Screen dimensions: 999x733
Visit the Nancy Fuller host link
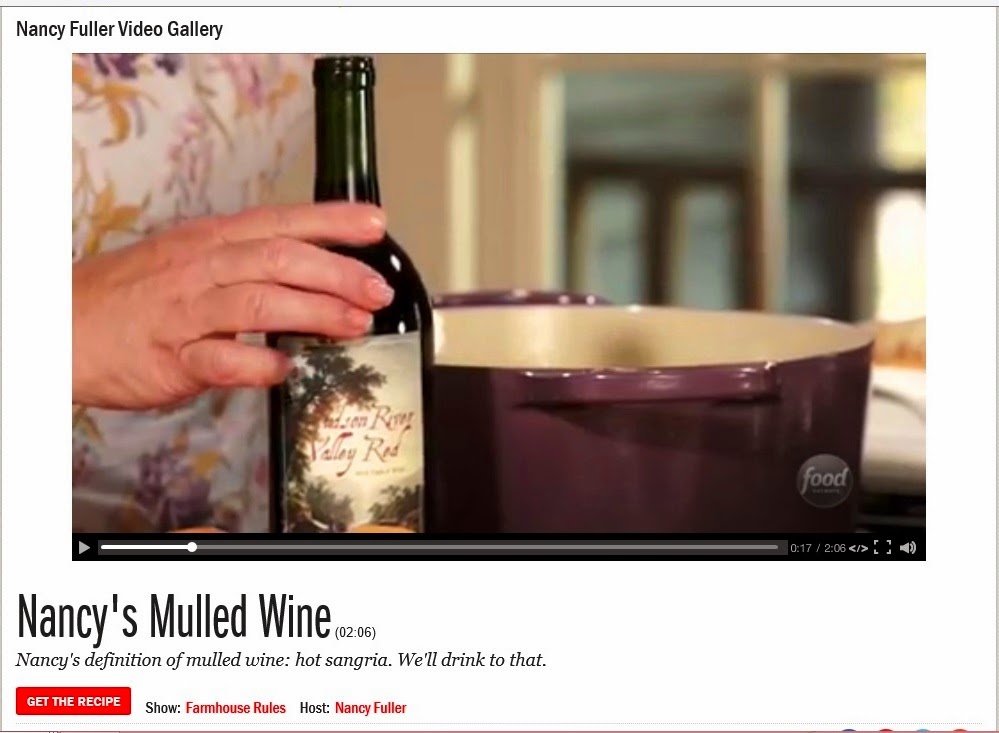point(370,708)
